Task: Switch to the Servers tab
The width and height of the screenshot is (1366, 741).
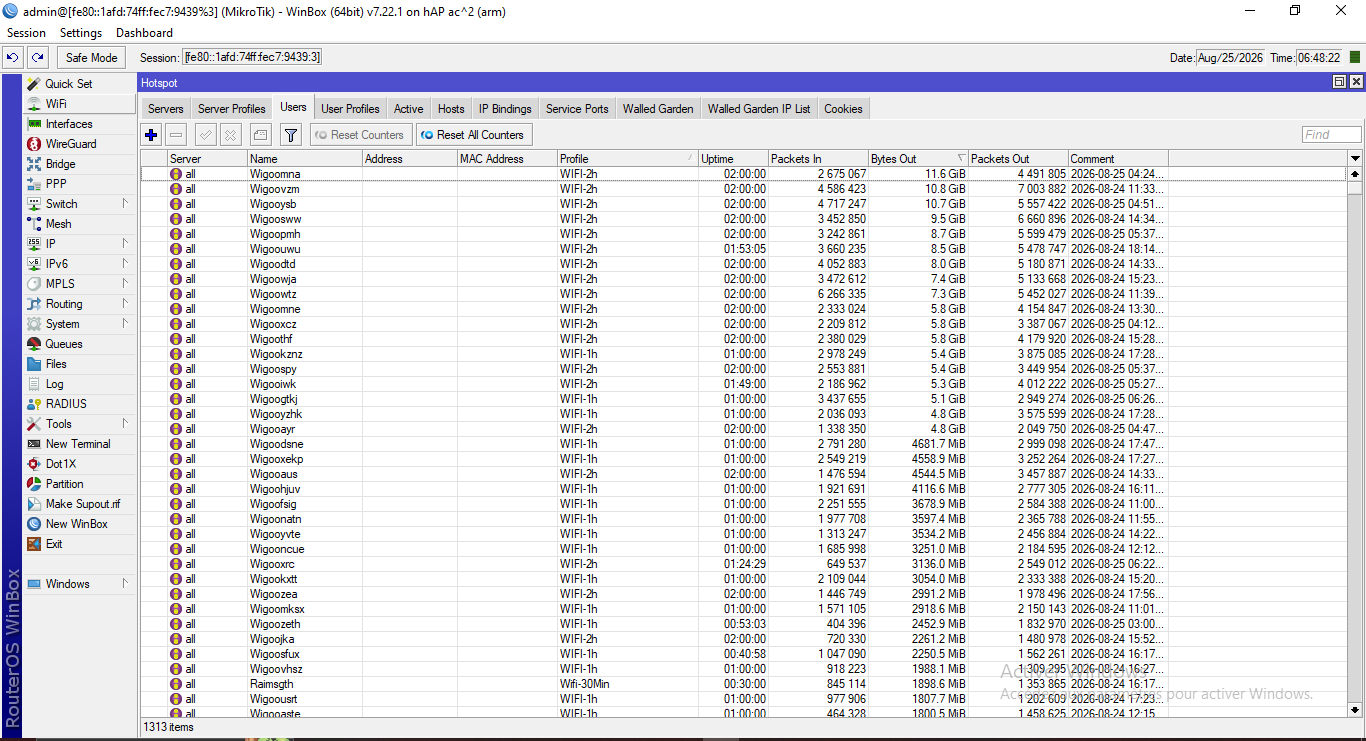Action: tap(166, 109)
